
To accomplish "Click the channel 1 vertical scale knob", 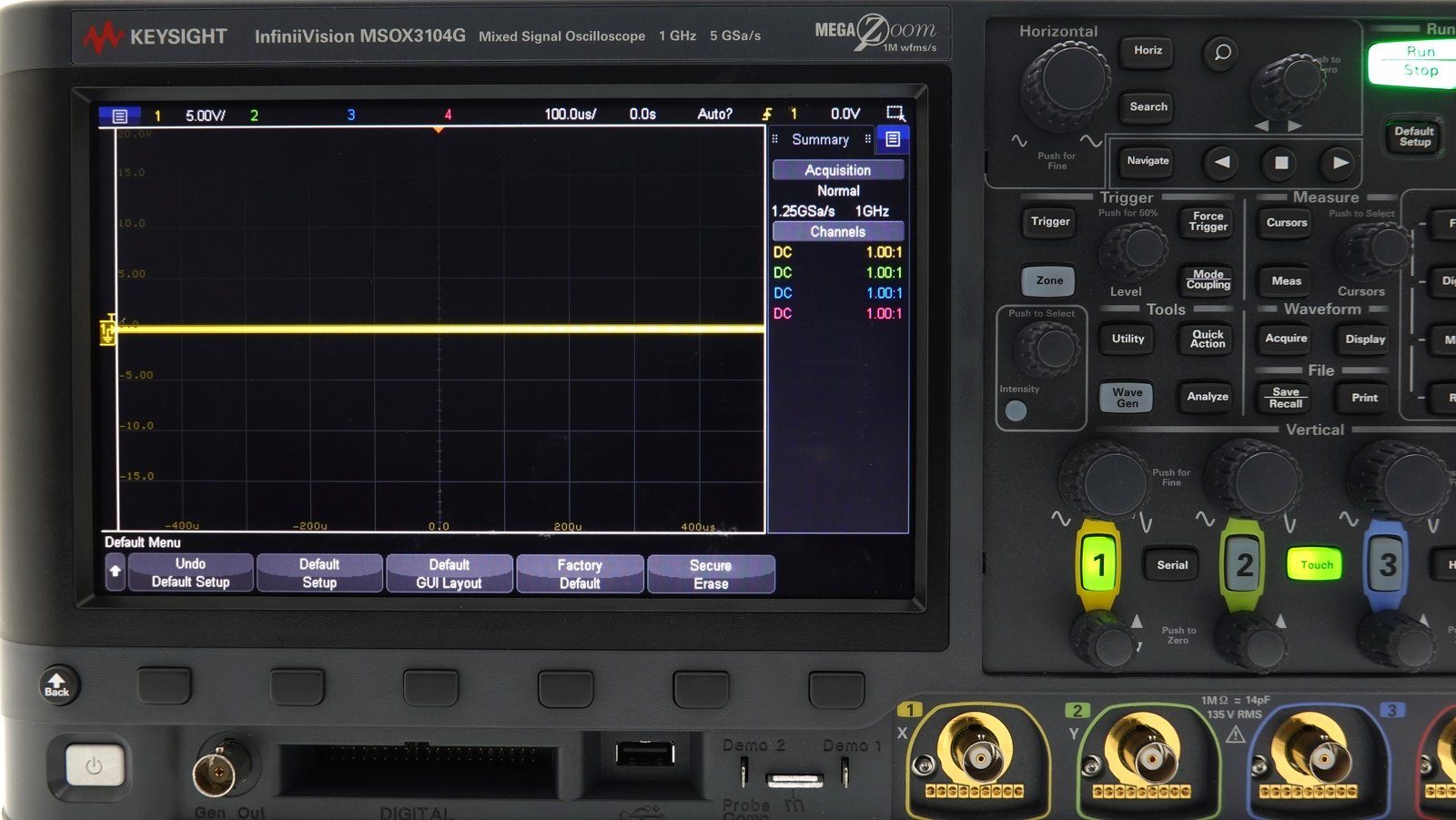I will pos(1105,481).
